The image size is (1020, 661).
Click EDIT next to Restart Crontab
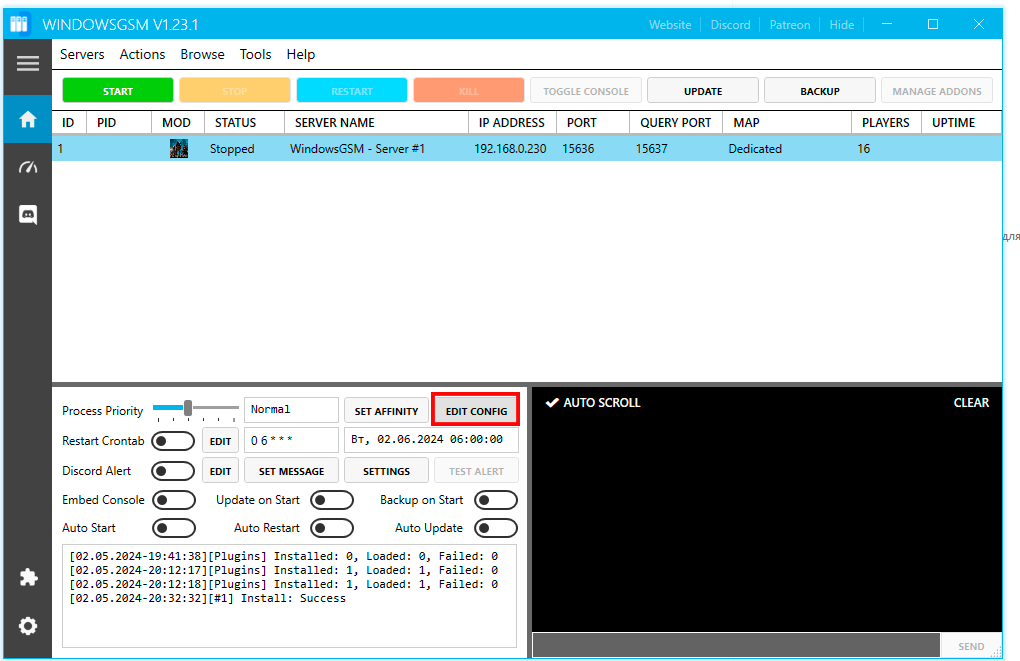(221, 441)
